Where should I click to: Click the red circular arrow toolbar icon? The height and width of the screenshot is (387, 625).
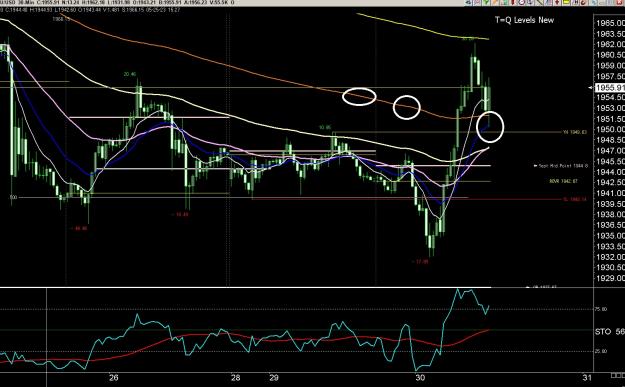click(584, 2)
